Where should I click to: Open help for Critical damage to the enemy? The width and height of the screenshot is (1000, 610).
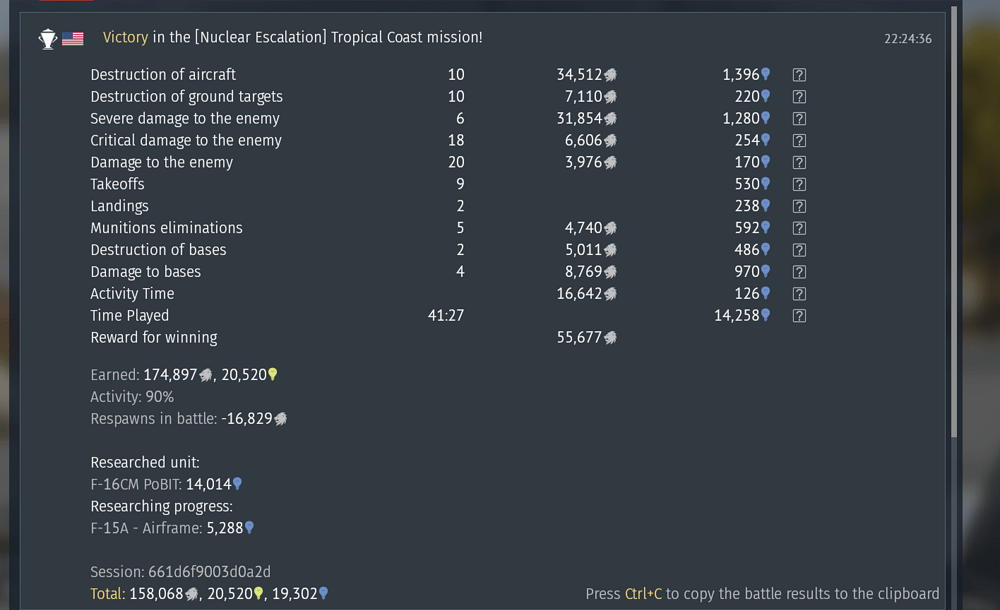pyautogui.click(x=799, y=141)
